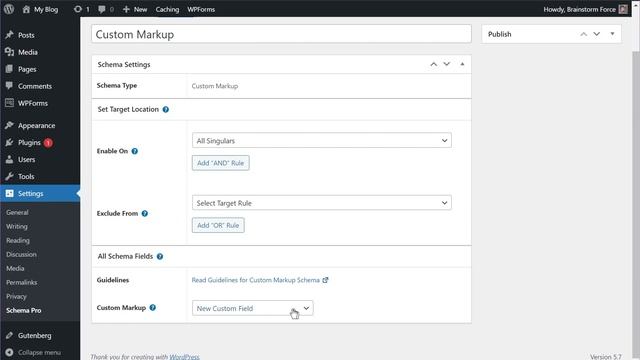Show help for Set Target Location
This screenshot has width=640, height=360.
tap(166, 109)
